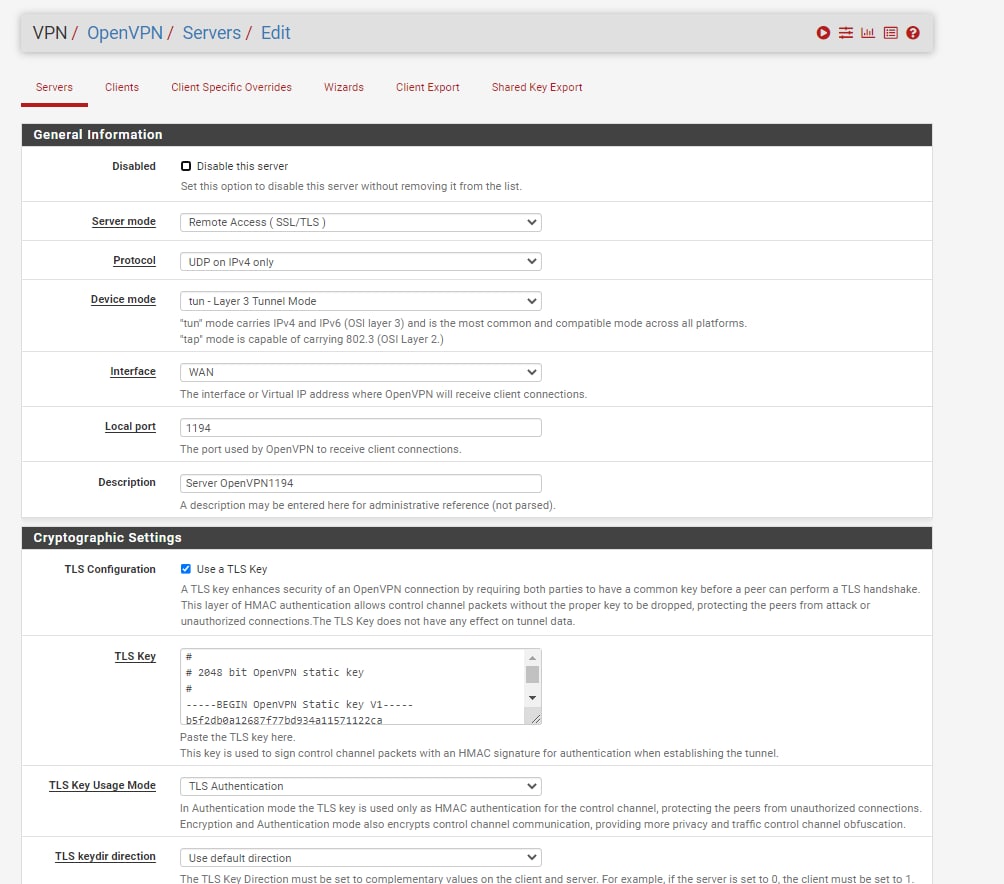This screenshot has height=884, width=1004.
Task: Follow the OpenVPN breadcrumb link
Action: 125,33
